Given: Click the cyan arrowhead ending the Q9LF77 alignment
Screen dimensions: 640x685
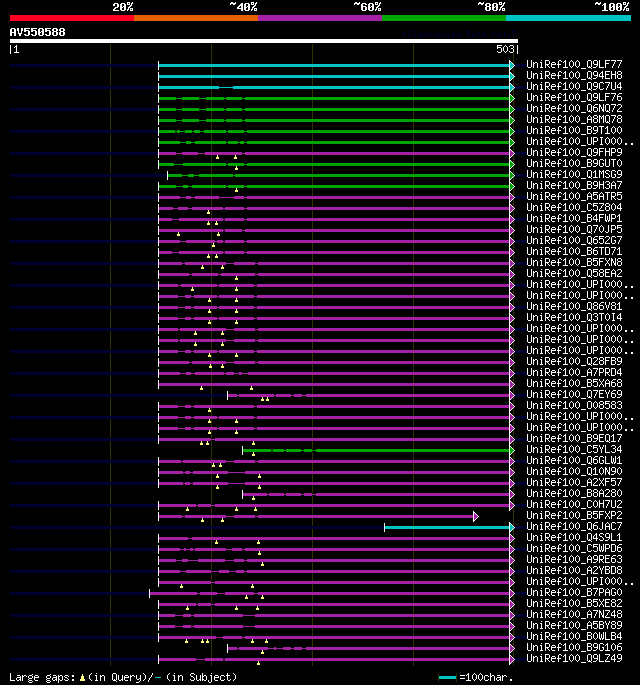Looking at the screenshot, I should [512, 66].
